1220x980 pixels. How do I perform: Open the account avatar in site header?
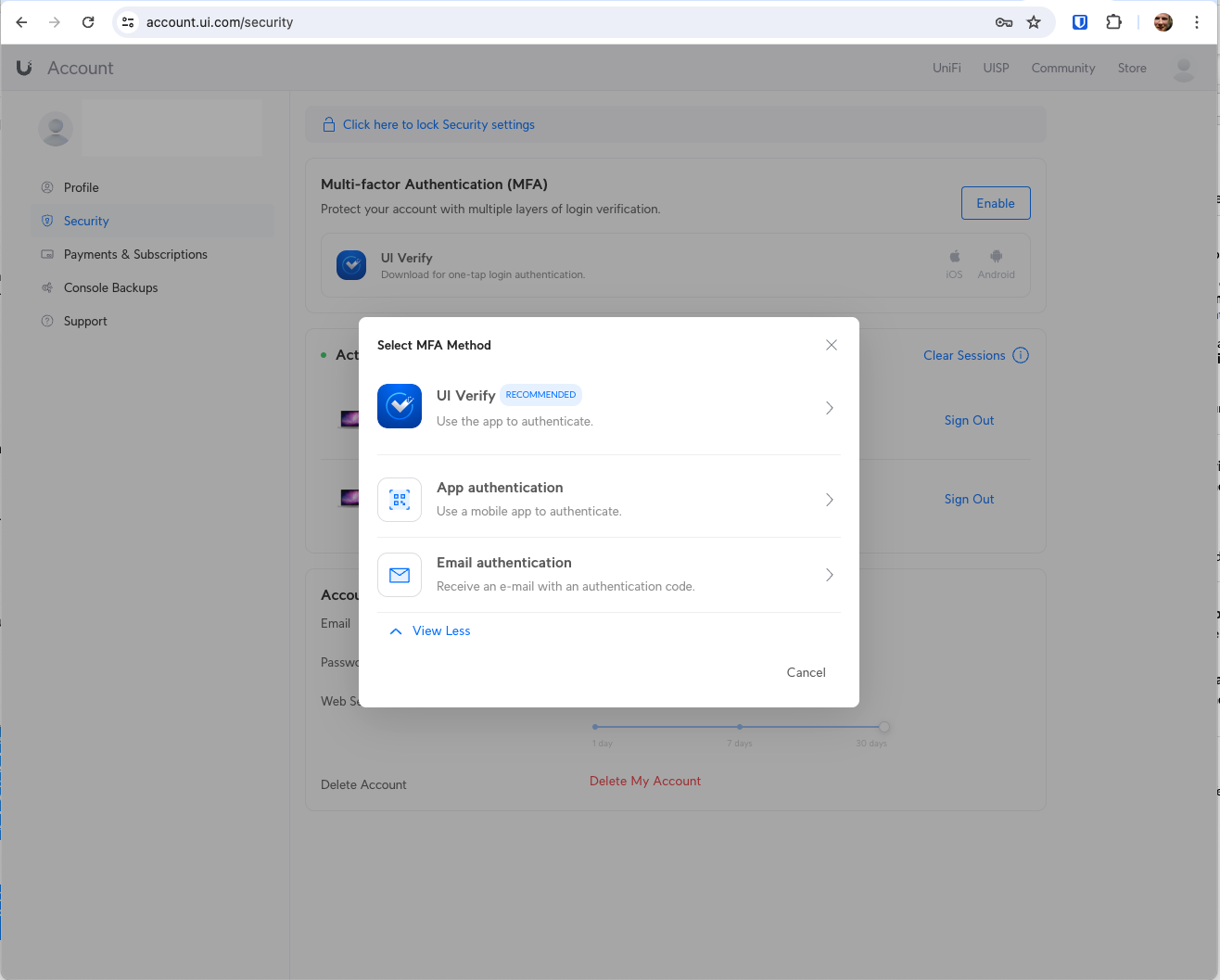tap(1184, 69)
